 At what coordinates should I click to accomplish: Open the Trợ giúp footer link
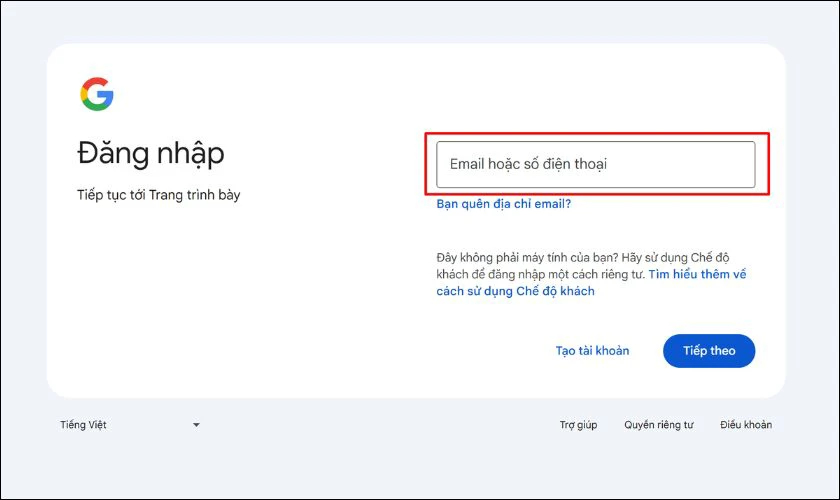click(579, 425)
